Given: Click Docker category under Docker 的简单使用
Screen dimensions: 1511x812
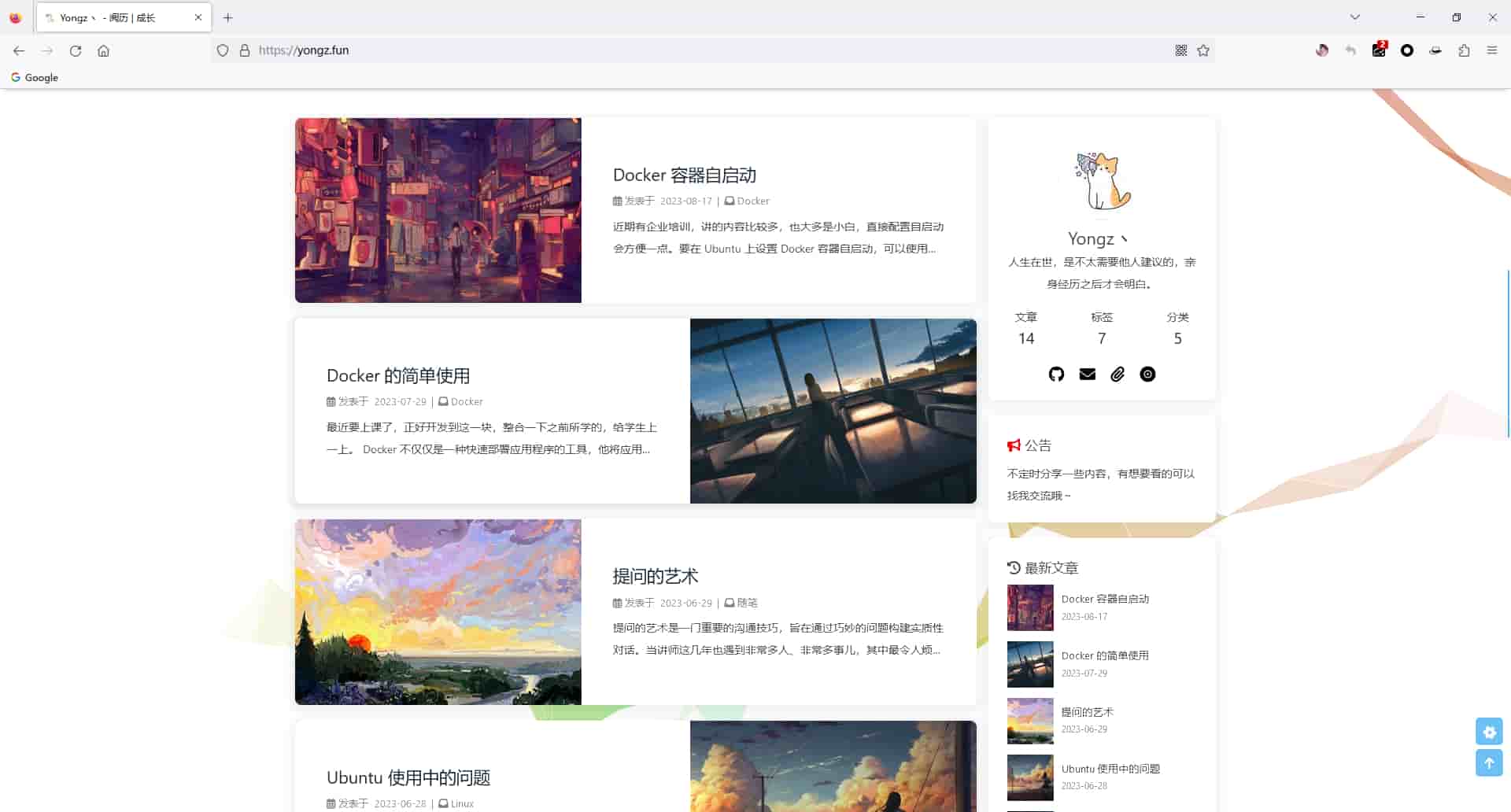Looking at the screenshot, I should coord(467,401).
